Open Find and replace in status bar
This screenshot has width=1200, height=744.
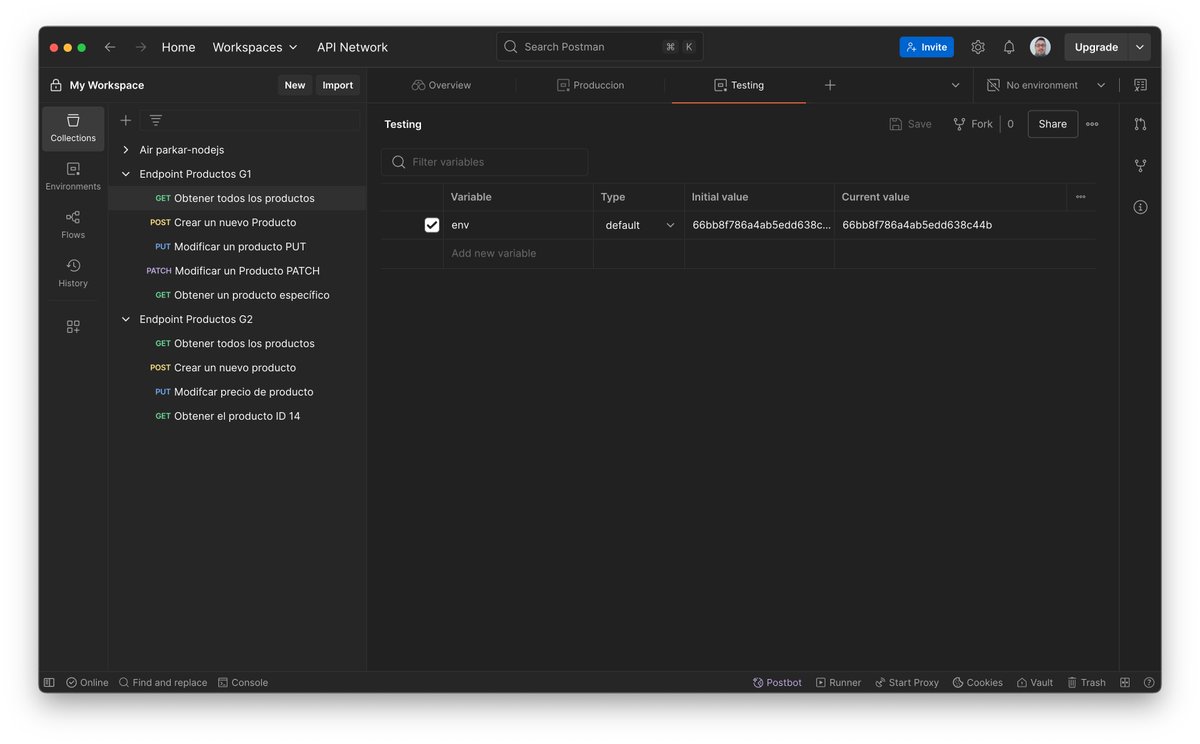pos(163,682)
